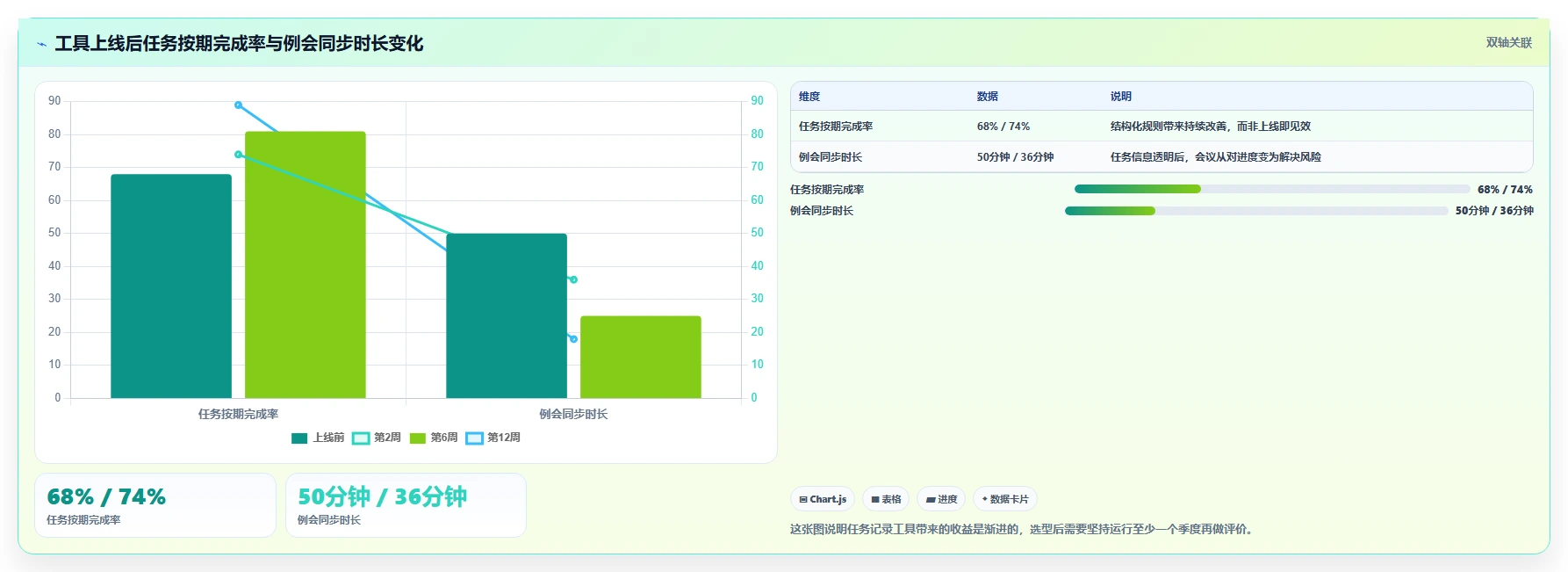Toggle the 上线前 legend swatch
The width and height of the screenshot is (1568, 572).
(x=299, y=438)
